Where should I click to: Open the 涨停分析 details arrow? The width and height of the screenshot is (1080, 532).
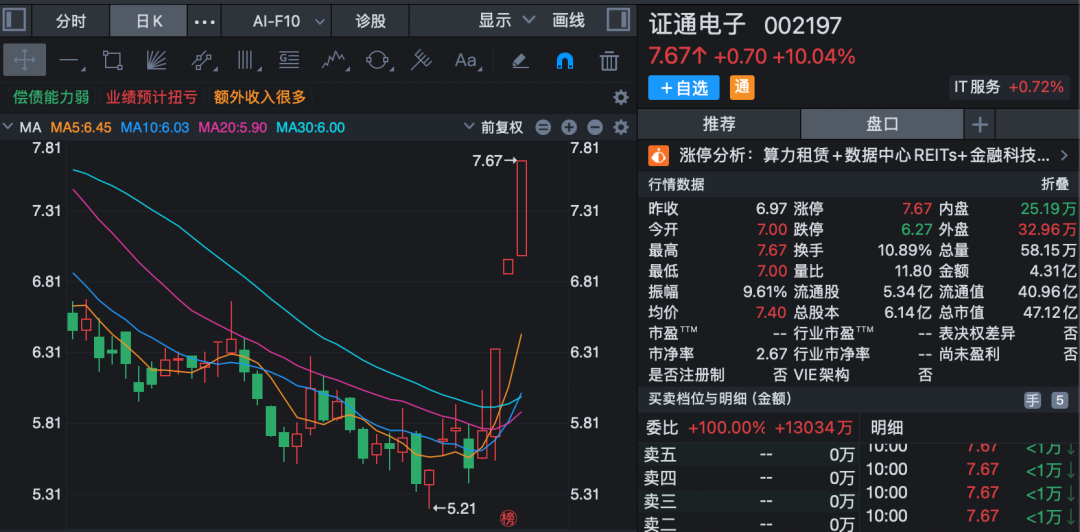[1063, 156]
